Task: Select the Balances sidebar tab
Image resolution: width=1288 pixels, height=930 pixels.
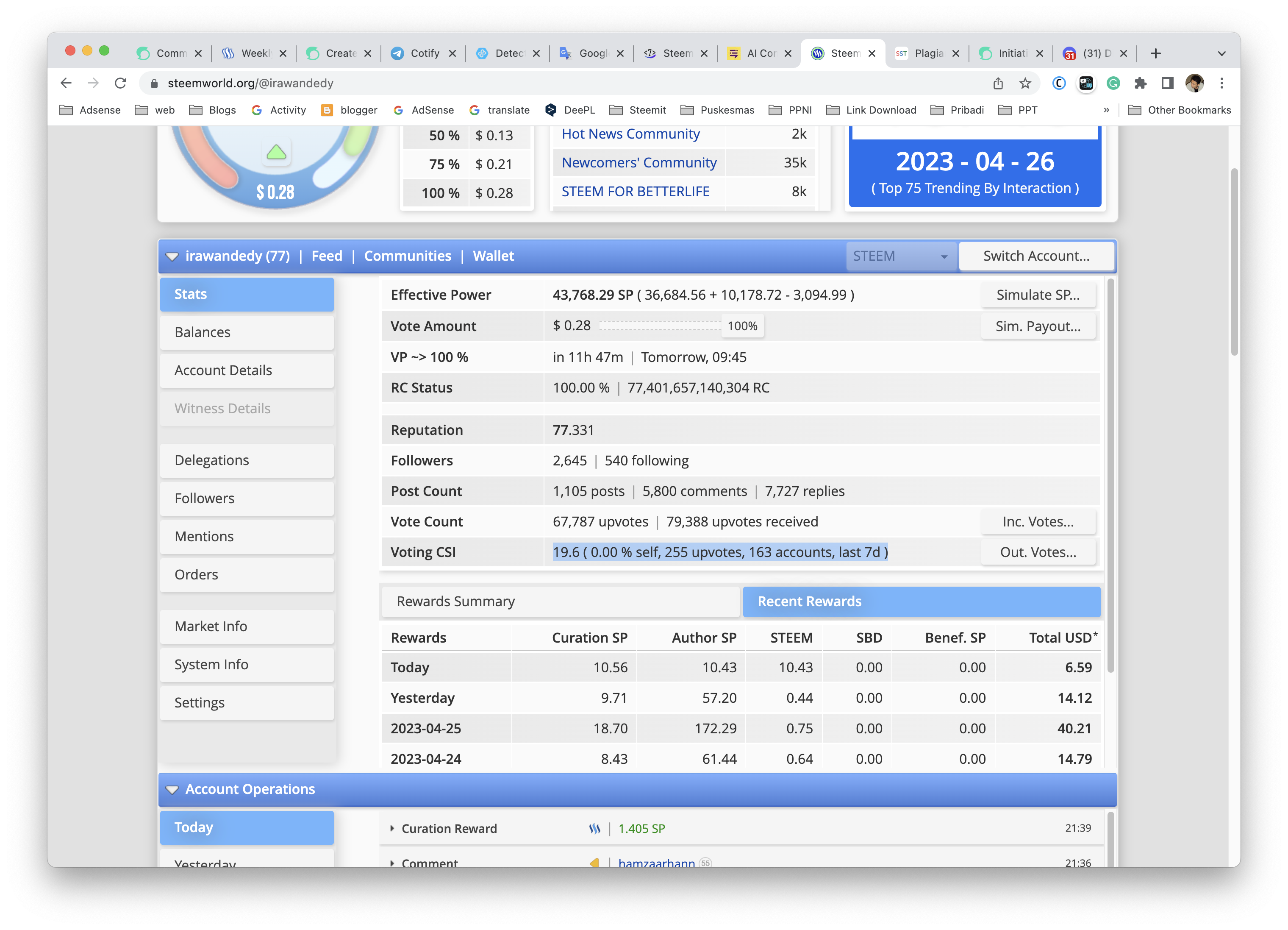Action: 247,332
